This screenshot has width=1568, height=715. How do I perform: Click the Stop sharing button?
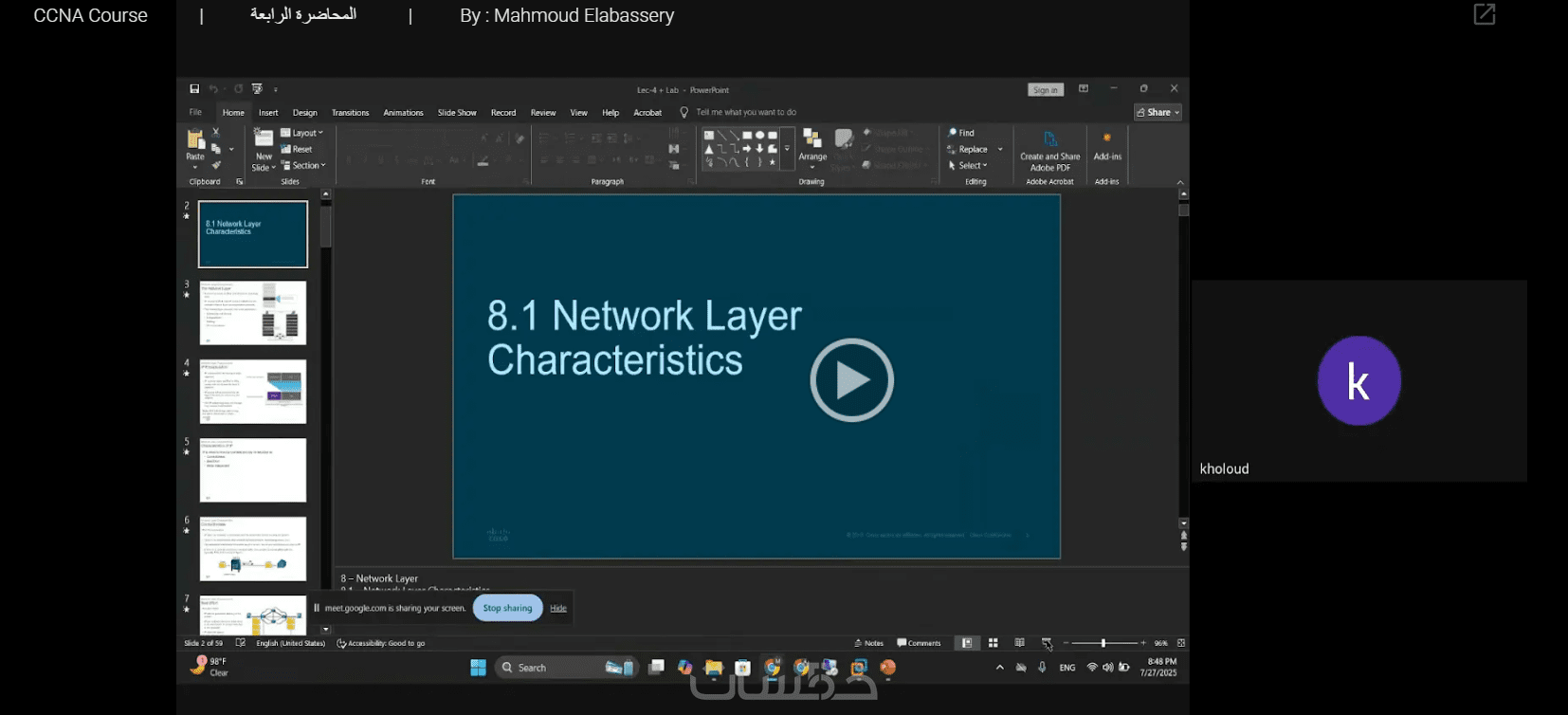pyautogui.click(x=507, y=608)
